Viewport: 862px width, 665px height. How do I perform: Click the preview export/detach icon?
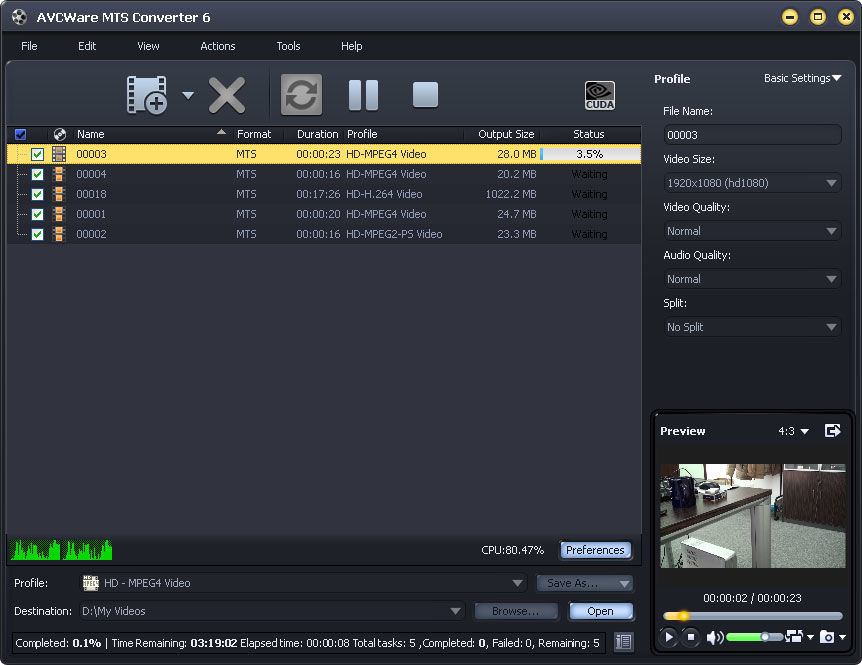[x=832, y=430]
